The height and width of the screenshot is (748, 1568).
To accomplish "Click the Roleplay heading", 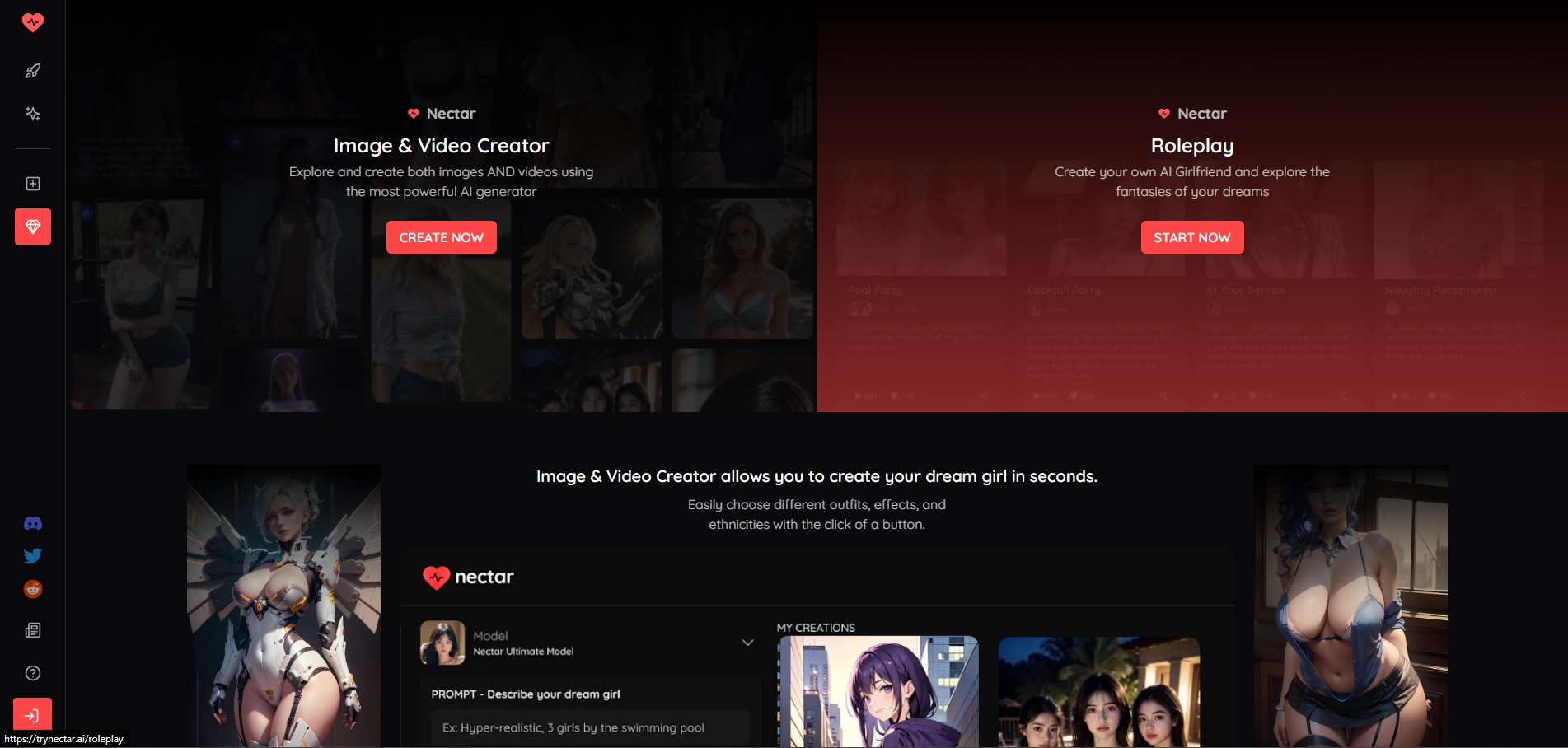I will 1191,146.
